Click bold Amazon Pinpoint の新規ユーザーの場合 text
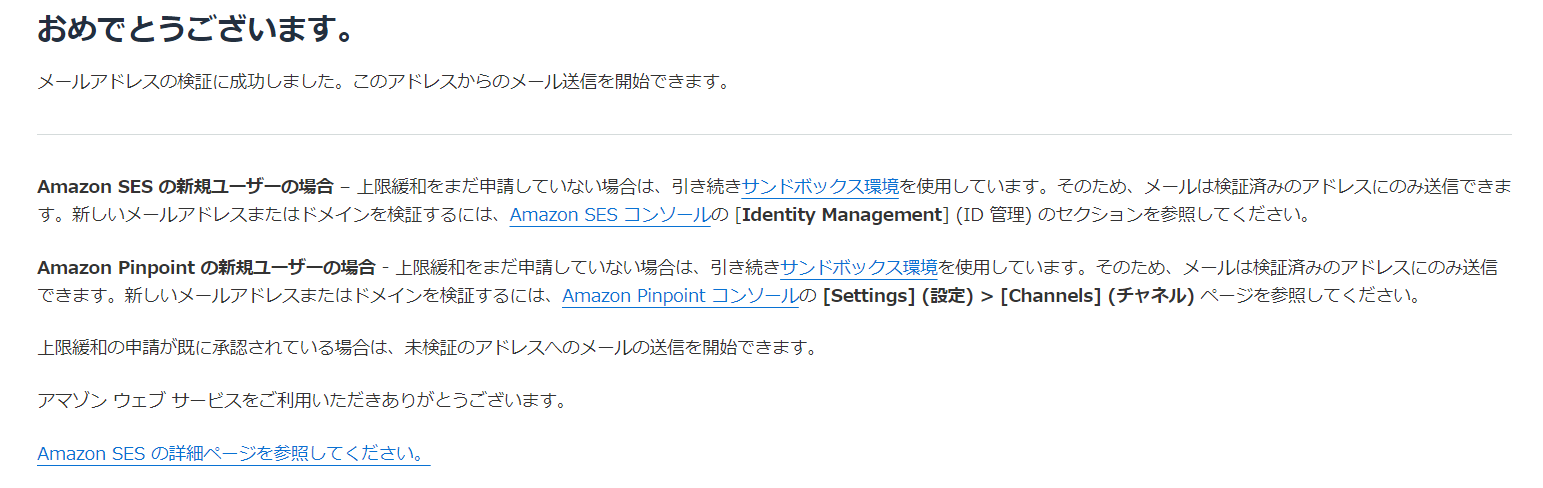This screenshot has height=488, width=1543. pyautogui.click(x=206, y=267)
